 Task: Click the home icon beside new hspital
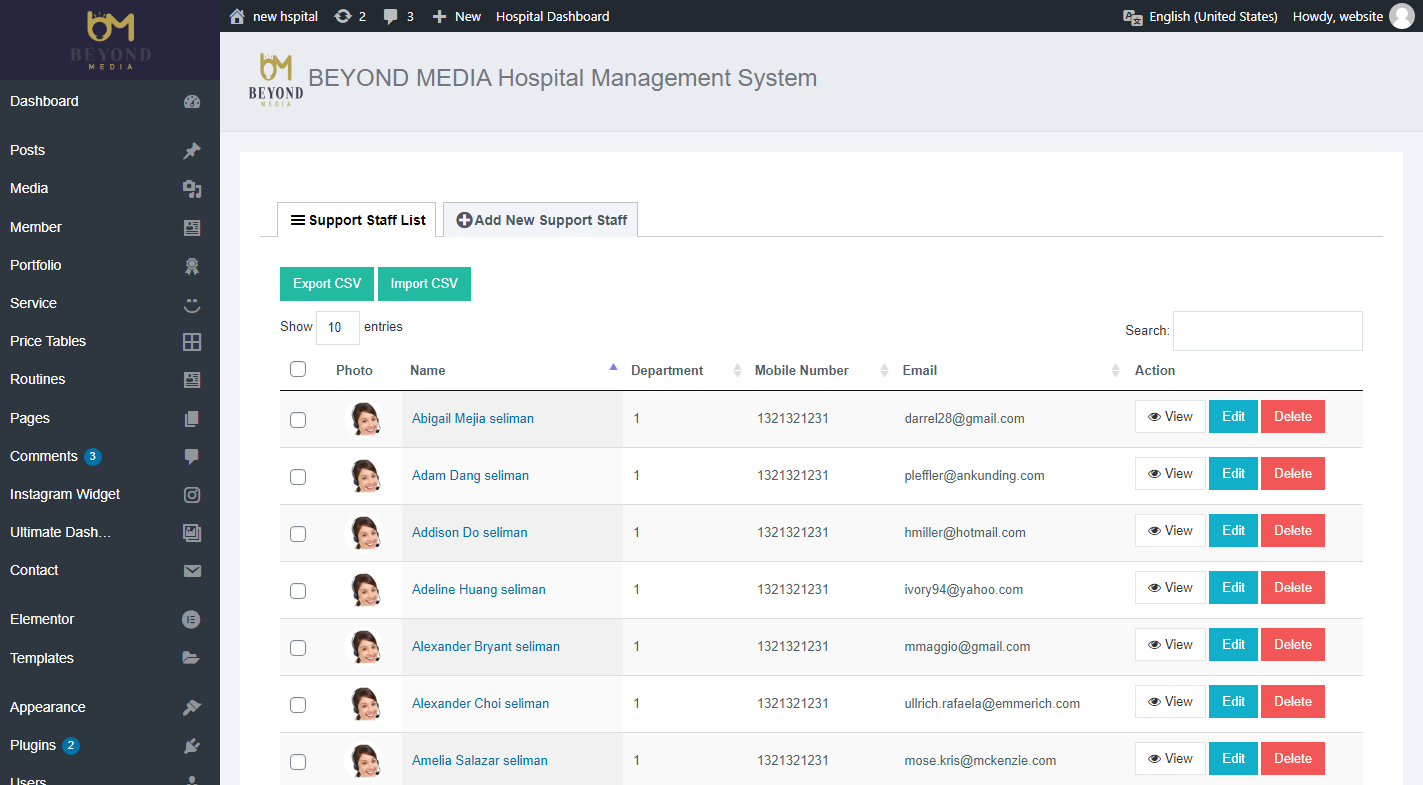pos(237,16)
